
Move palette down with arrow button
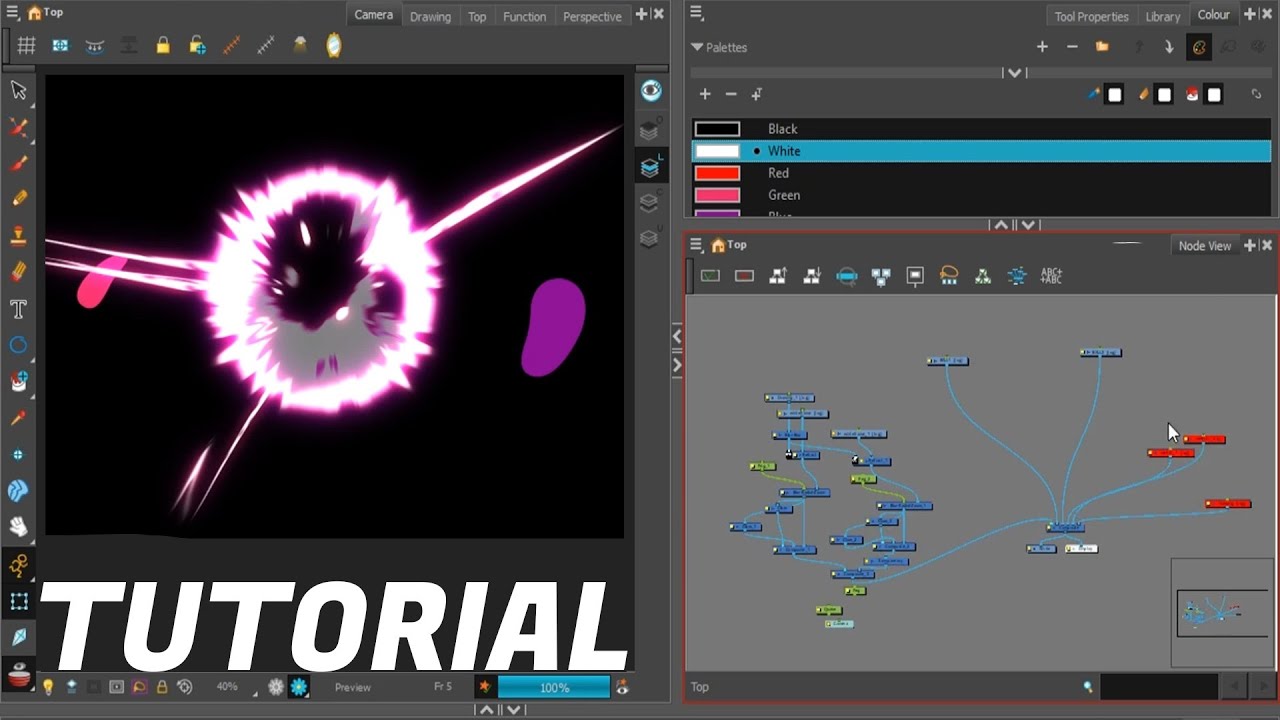pyautogui.click(x=1168, y=47)
